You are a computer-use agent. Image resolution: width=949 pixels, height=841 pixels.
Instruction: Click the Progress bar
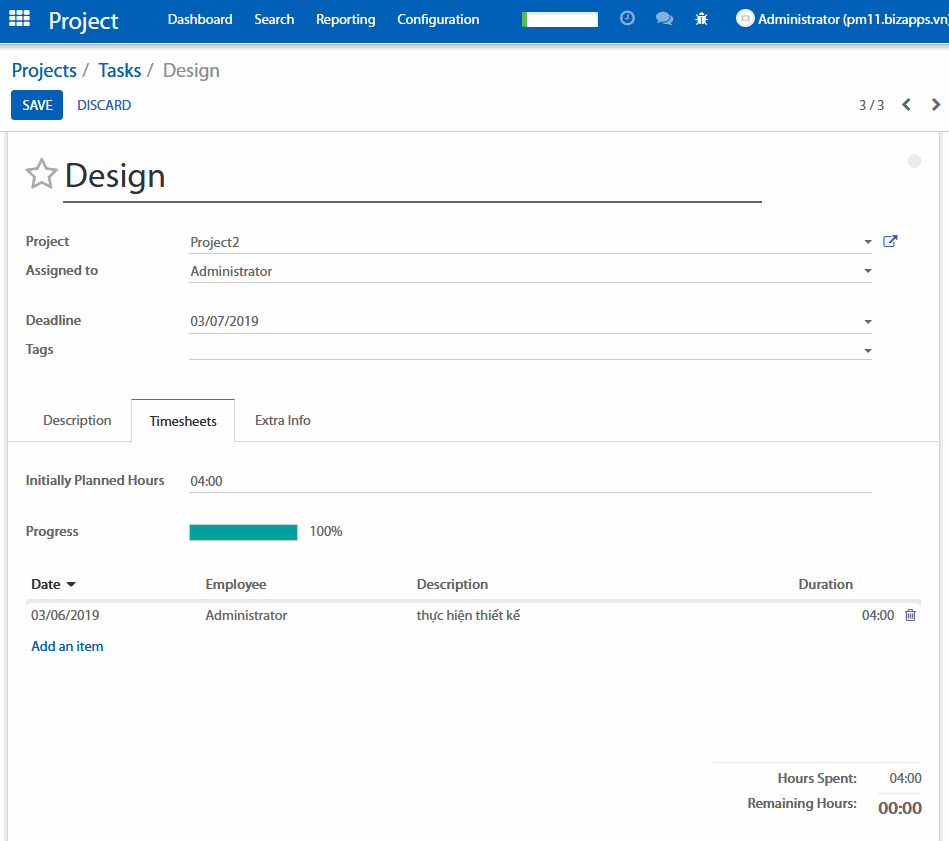click(243, 532)
